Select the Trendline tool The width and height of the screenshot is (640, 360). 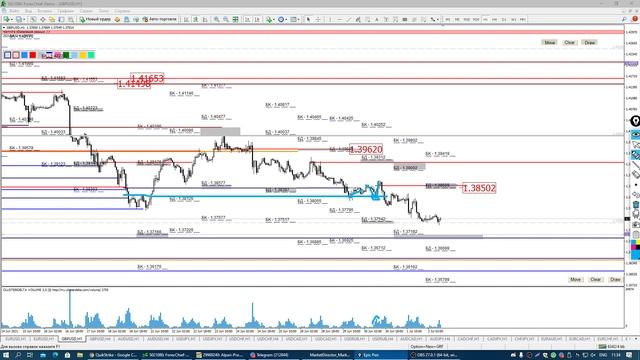tap(349, 19)
